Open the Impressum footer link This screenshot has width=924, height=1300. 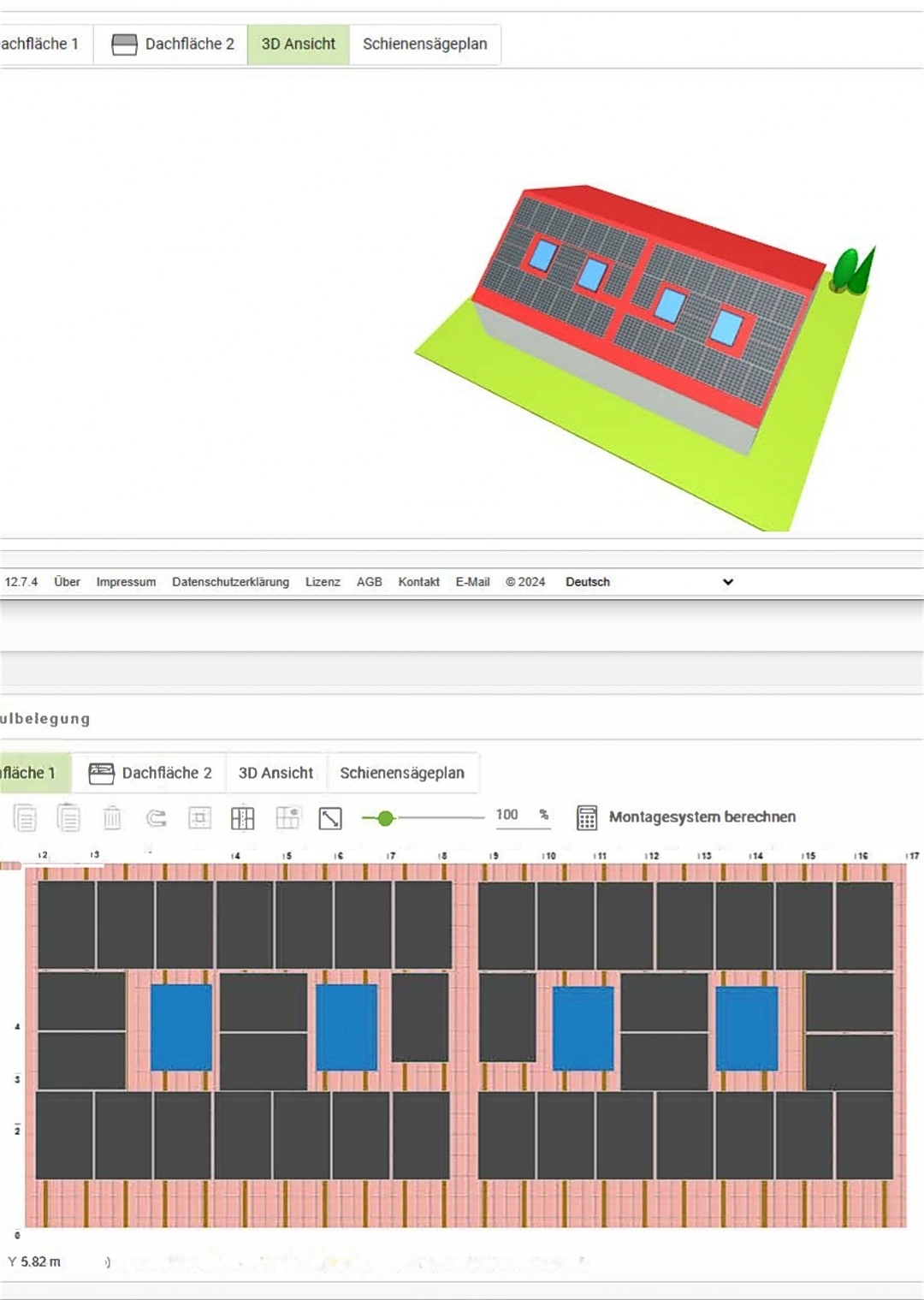[x=126, y=582]
